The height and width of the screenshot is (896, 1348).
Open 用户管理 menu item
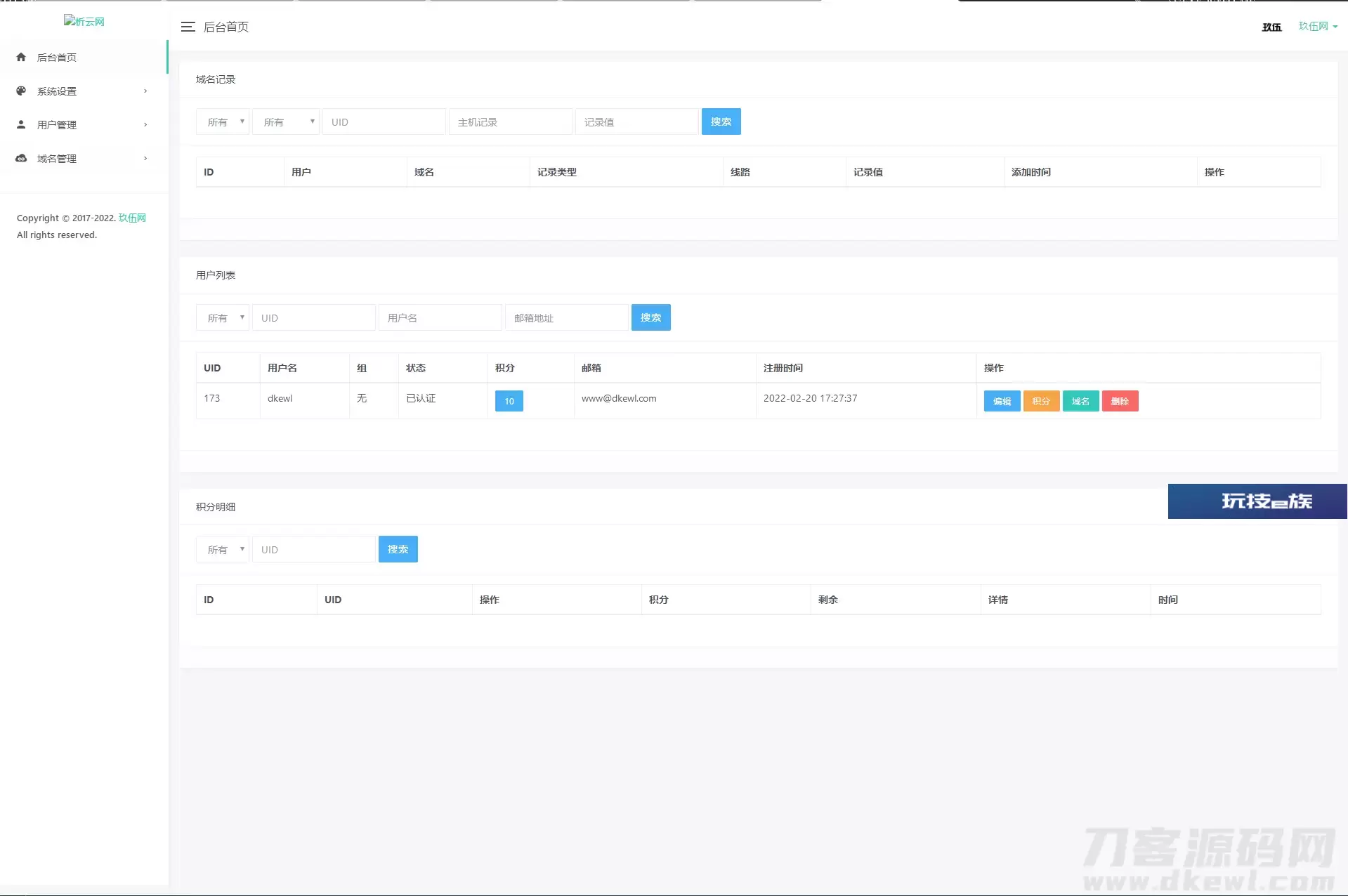click(84, 124)
